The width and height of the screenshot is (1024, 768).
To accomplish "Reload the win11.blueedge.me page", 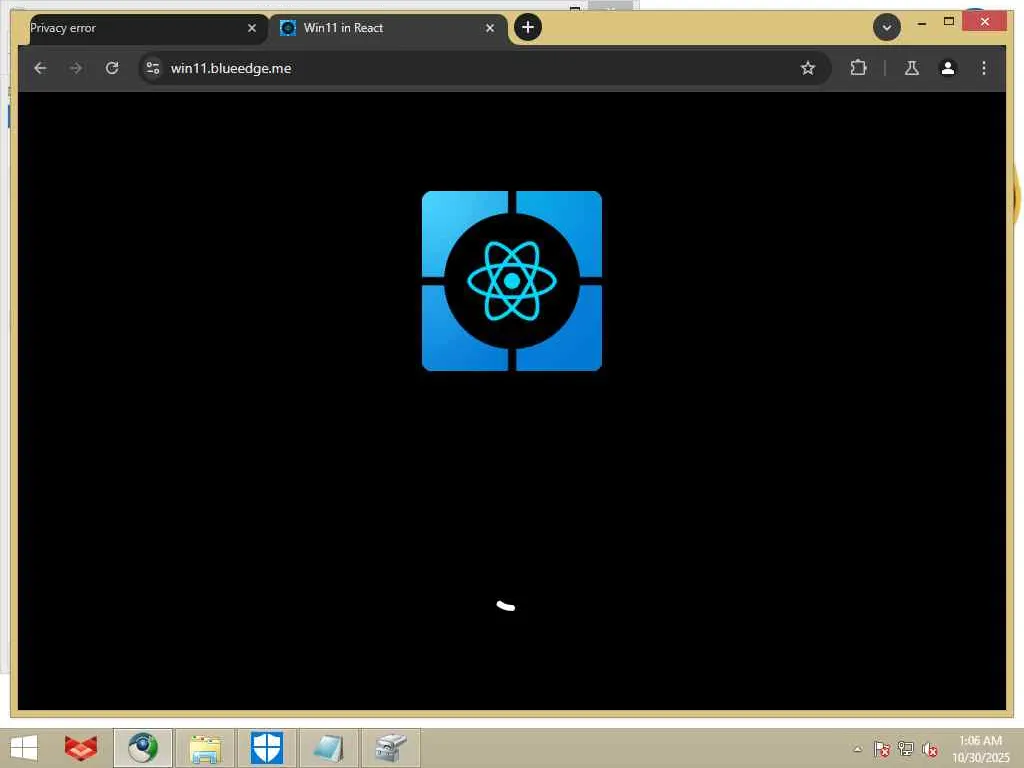I will point(112,68).
